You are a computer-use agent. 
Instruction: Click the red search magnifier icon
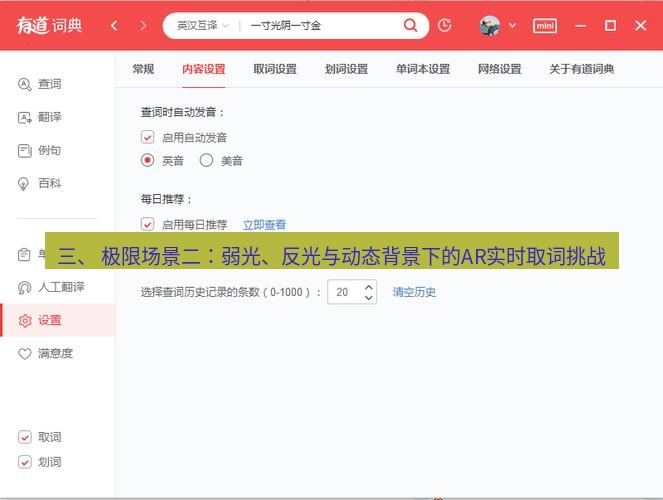tap(410, 25)
